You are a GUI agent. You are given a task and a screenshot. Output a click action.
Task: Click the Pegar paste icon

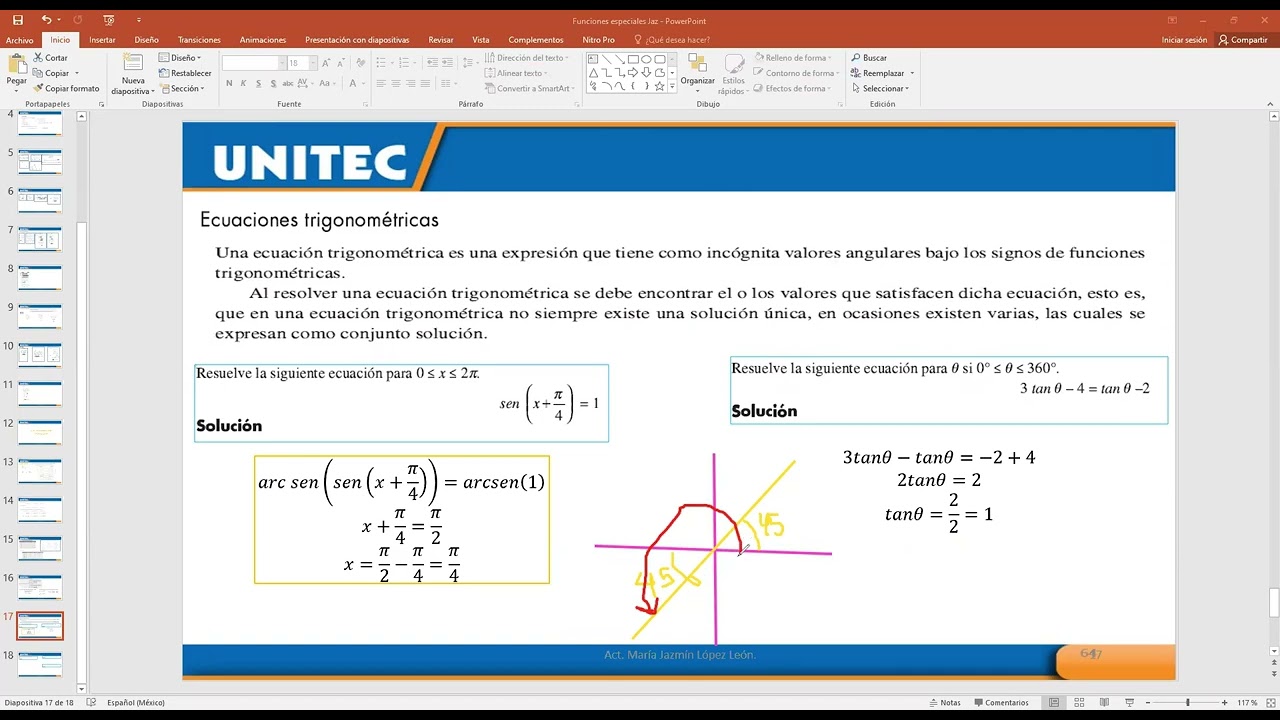point(17,64)
